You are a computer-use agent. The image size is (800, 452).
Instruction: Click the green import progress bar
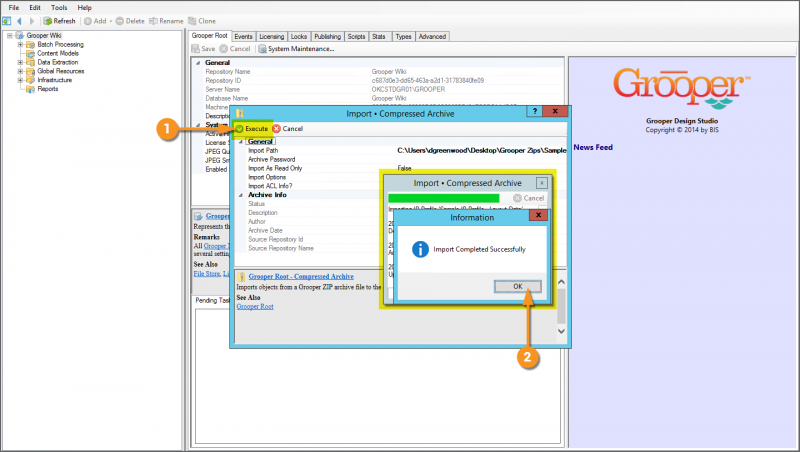point(443,198)
